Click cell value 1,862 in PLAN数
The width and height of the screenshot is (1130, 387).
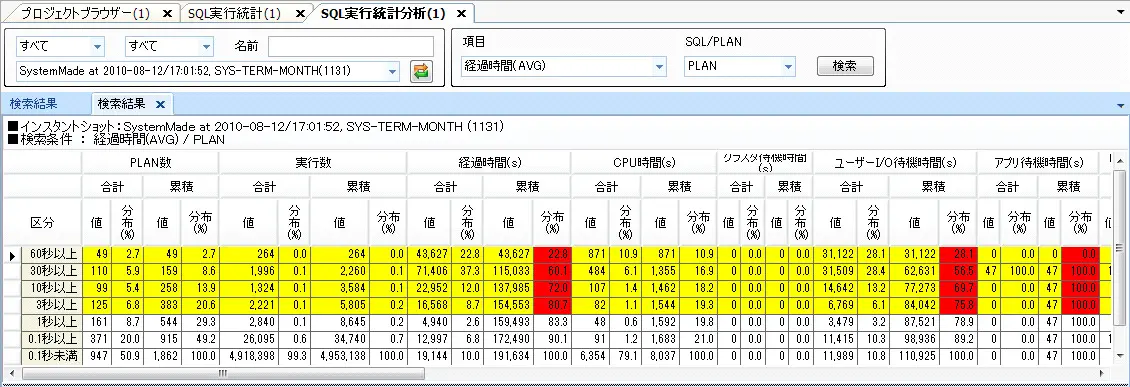(x=162, y=355)
